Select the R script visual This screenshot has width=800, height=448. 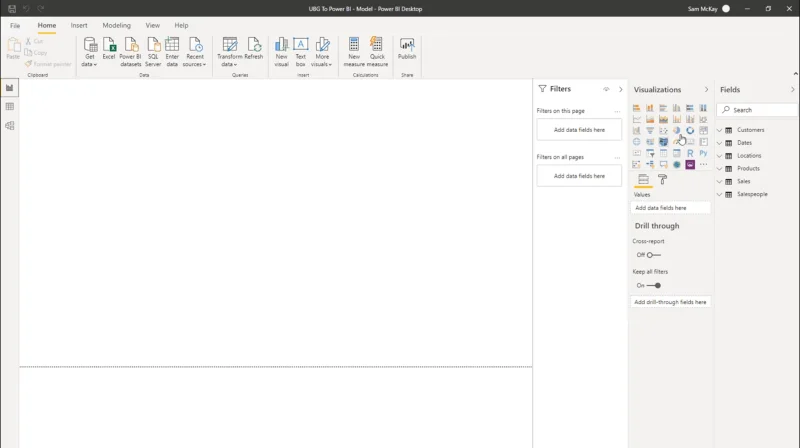point(690,153)
